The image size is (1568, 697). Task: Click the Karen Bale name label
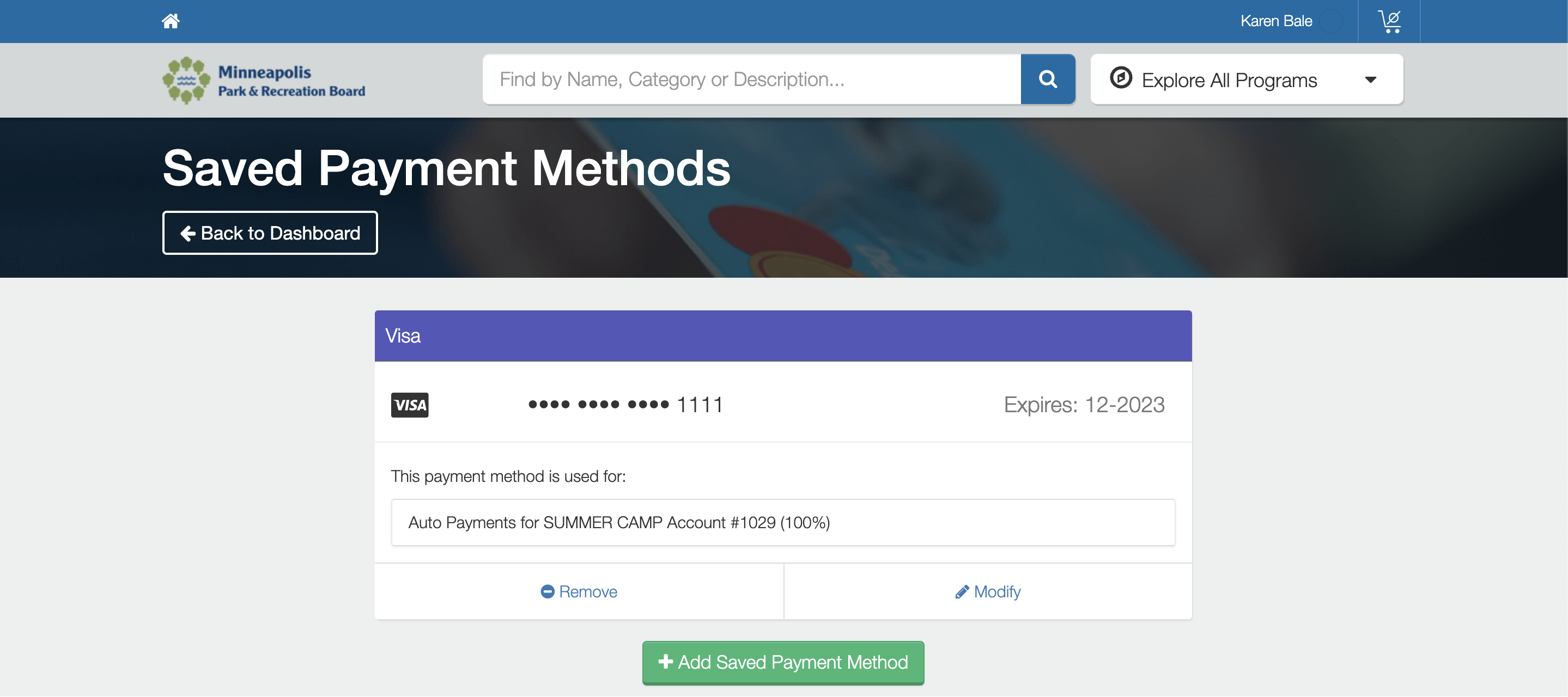tap(1275, 21)
